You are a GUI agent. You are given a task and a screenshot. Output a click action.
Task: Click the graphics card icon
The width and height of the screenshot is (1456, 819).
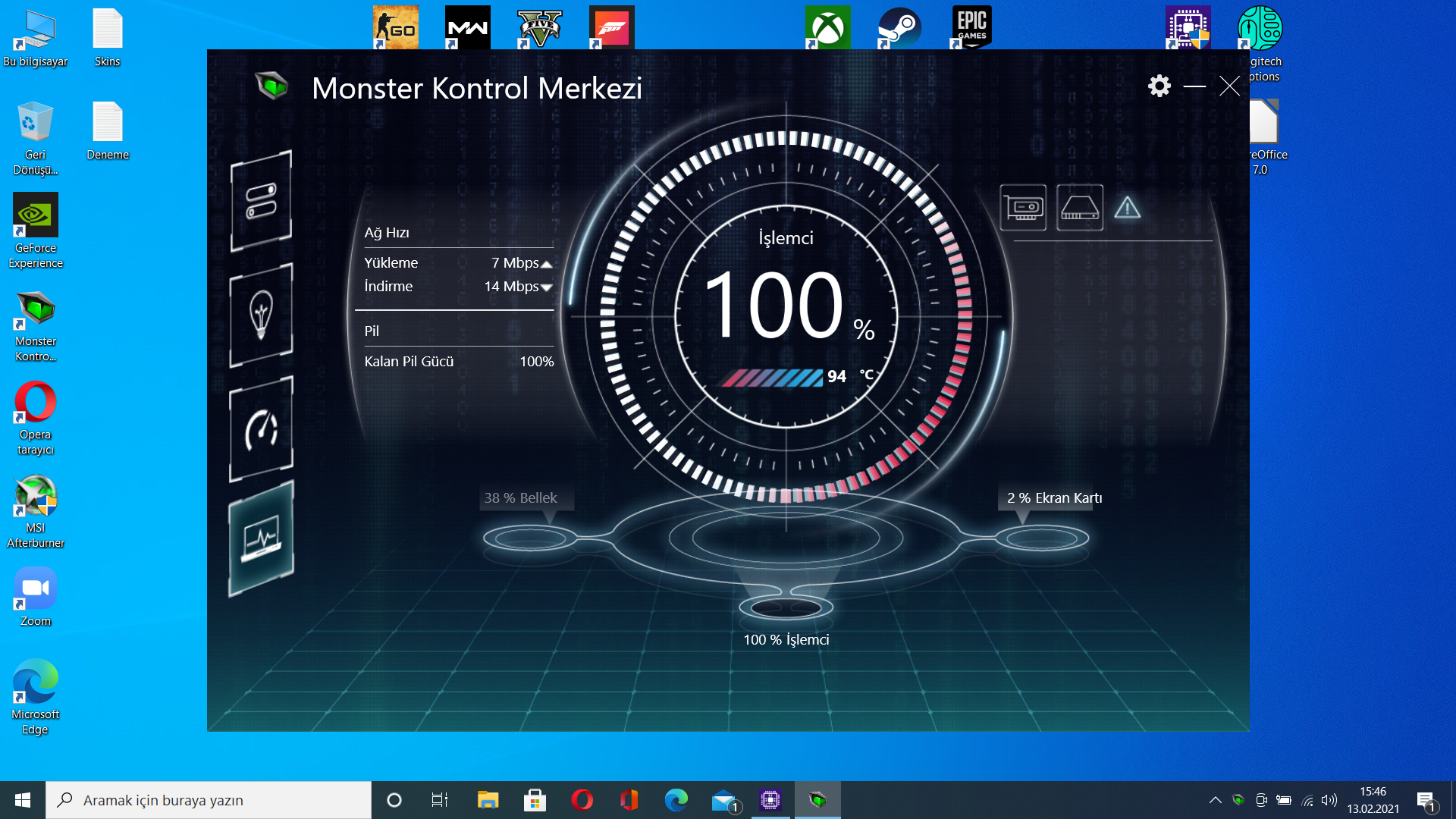point(1023,207)
